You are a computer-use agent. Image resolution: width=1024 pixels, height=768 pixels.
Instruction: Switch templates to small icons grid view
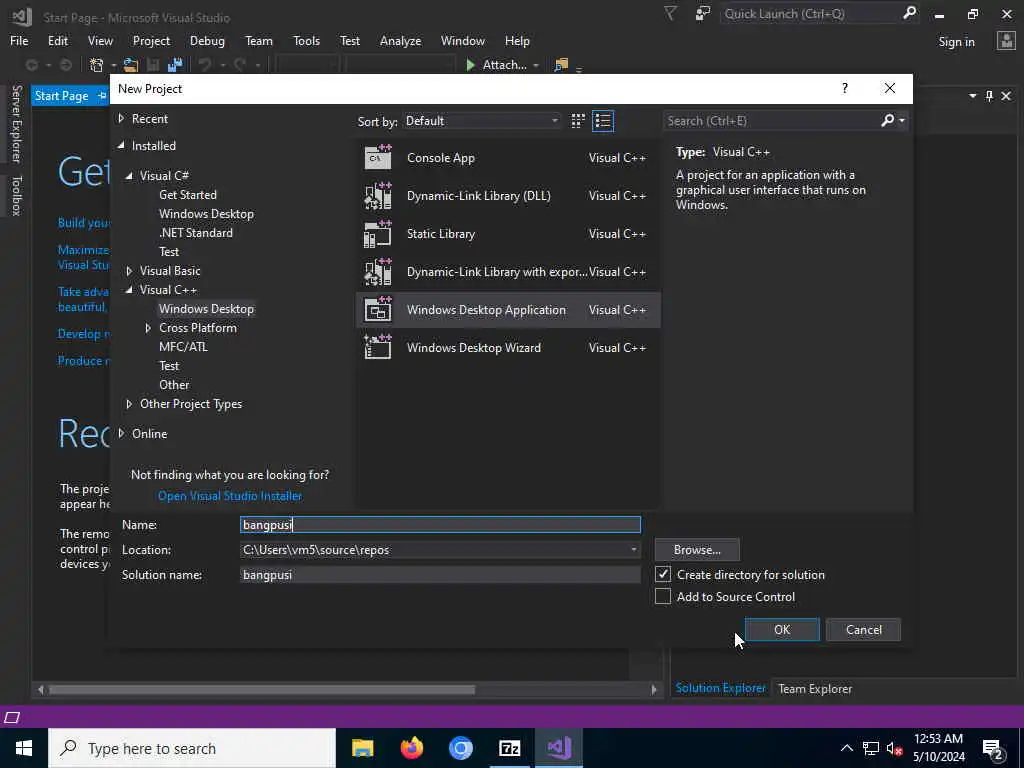pos(578,121)
